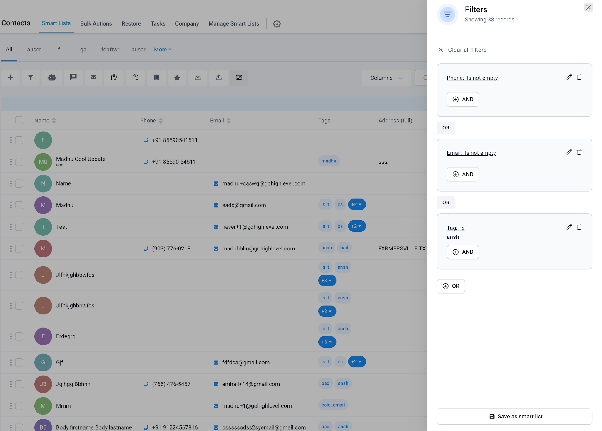Add an AND condition to the Phone filter

coord(463,99)
